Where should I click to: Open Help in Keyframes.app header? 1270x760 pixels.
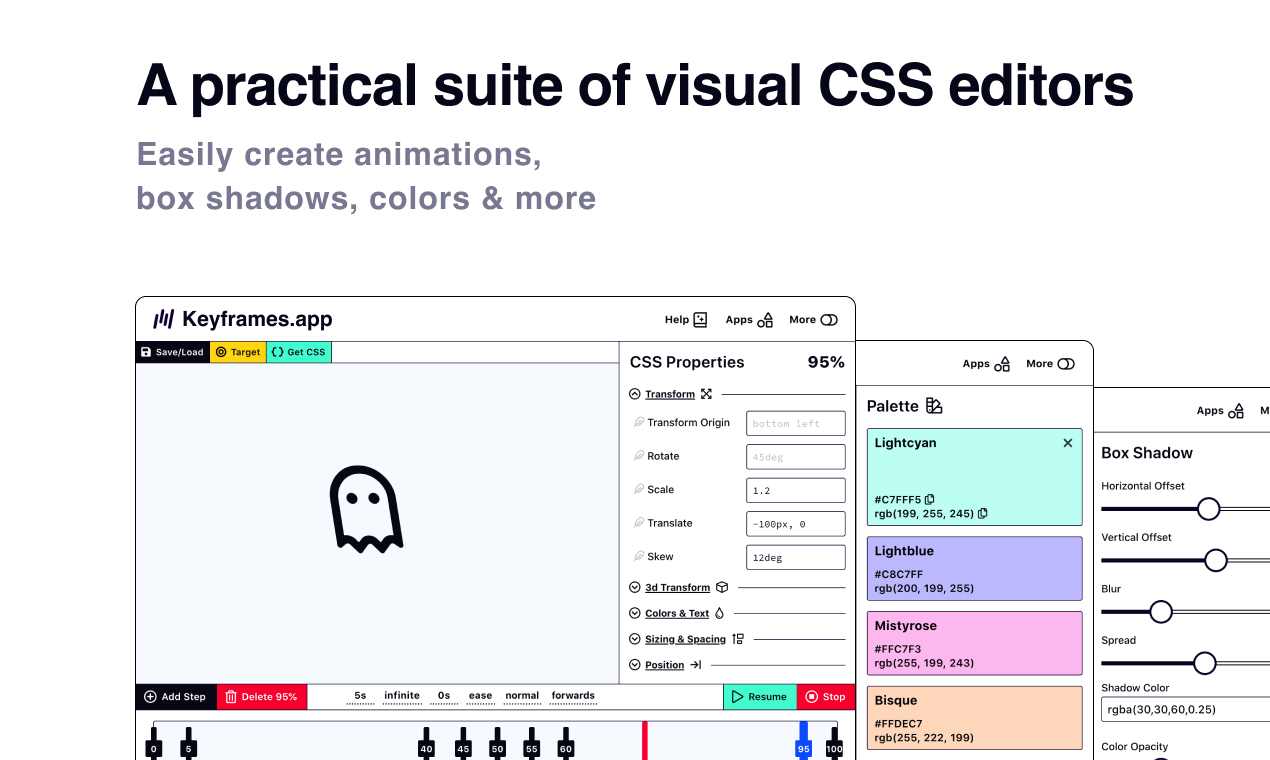[686, 320]
